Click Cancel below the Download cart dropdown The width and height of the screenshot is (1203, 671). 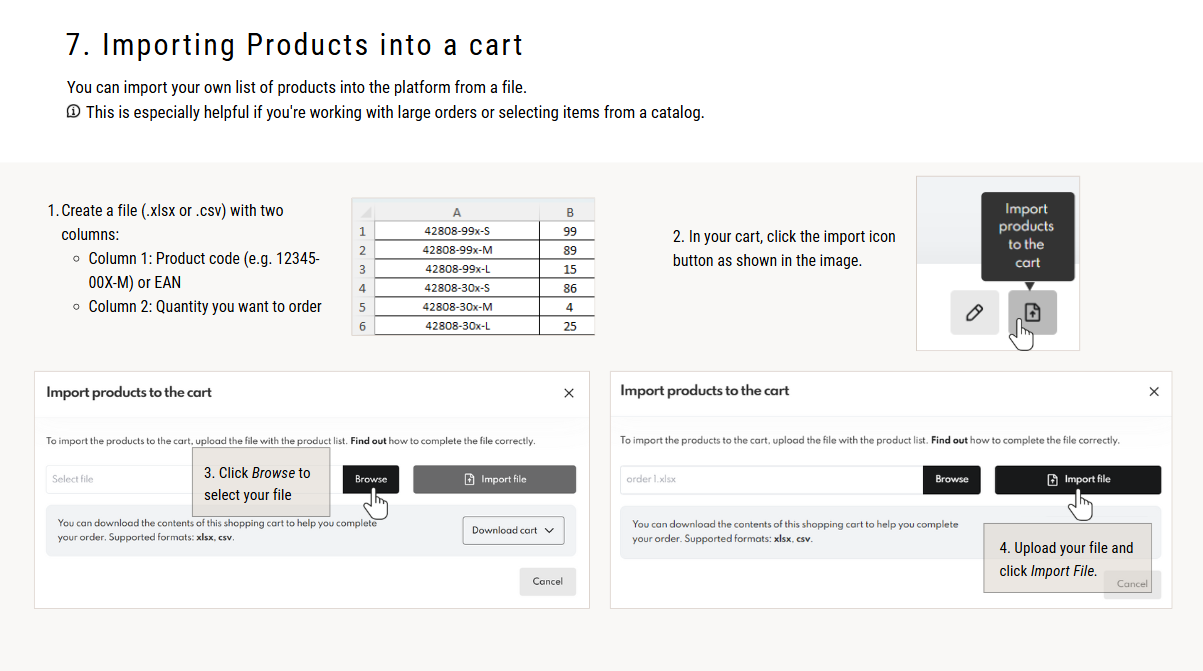[x=547, y=581]
